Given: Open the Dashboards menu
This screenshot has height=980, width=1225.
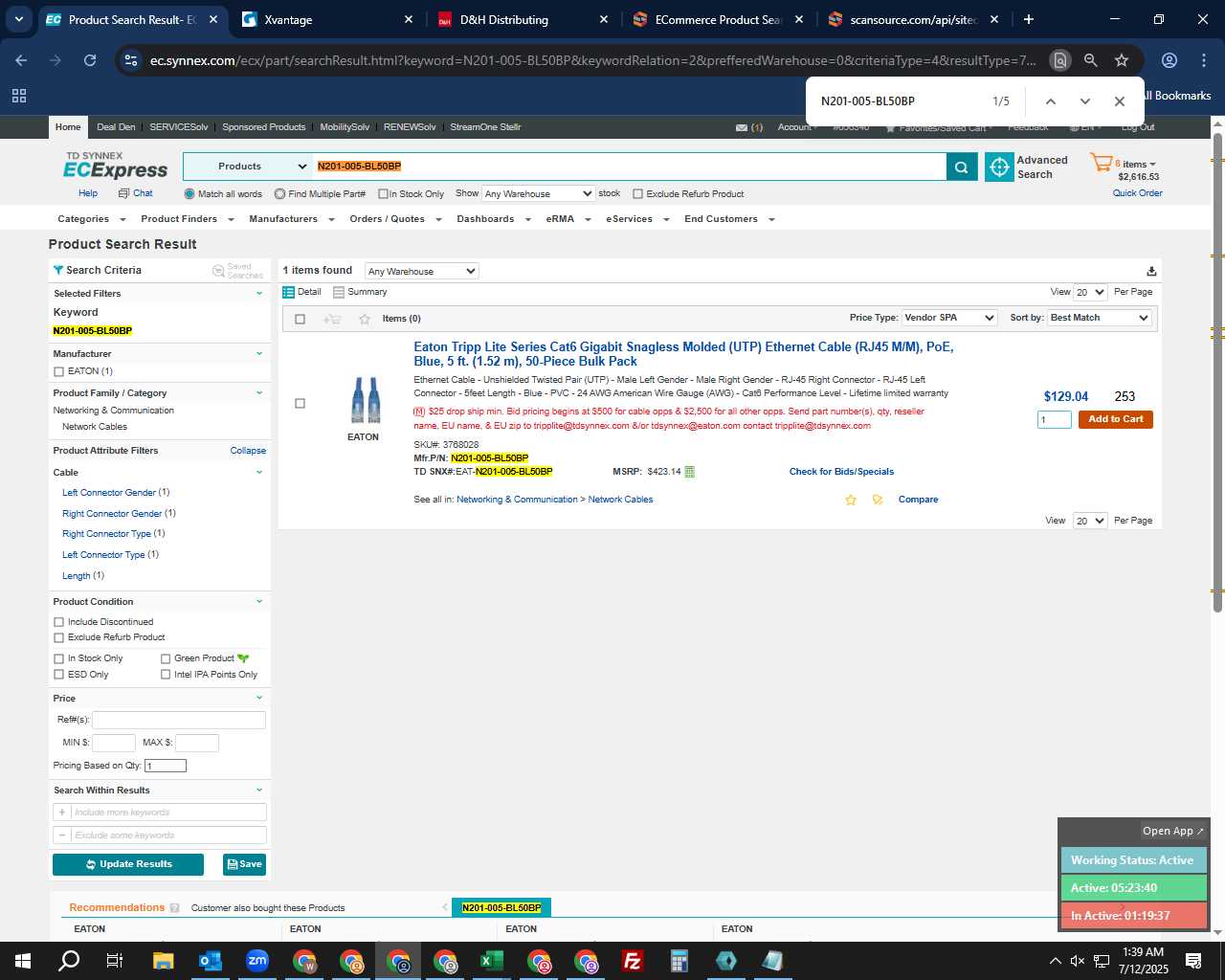Looking at the screenshot, I should (493, 219).
